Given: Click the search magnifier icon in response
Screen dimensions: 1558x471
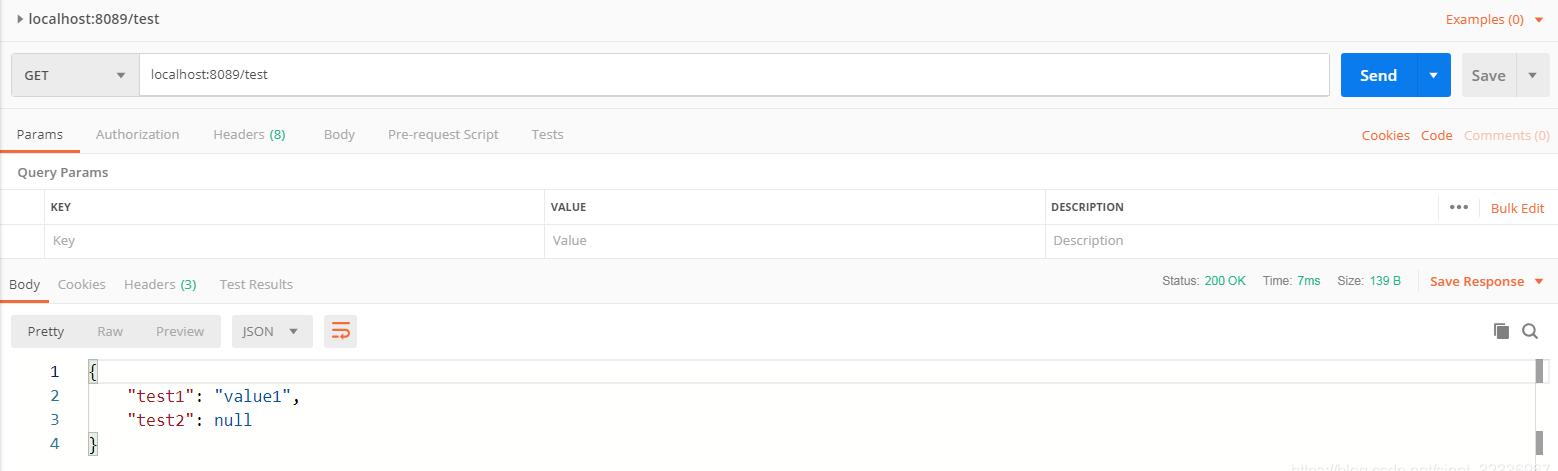Looking at the screenshot, I should [x=1530, y=331].
